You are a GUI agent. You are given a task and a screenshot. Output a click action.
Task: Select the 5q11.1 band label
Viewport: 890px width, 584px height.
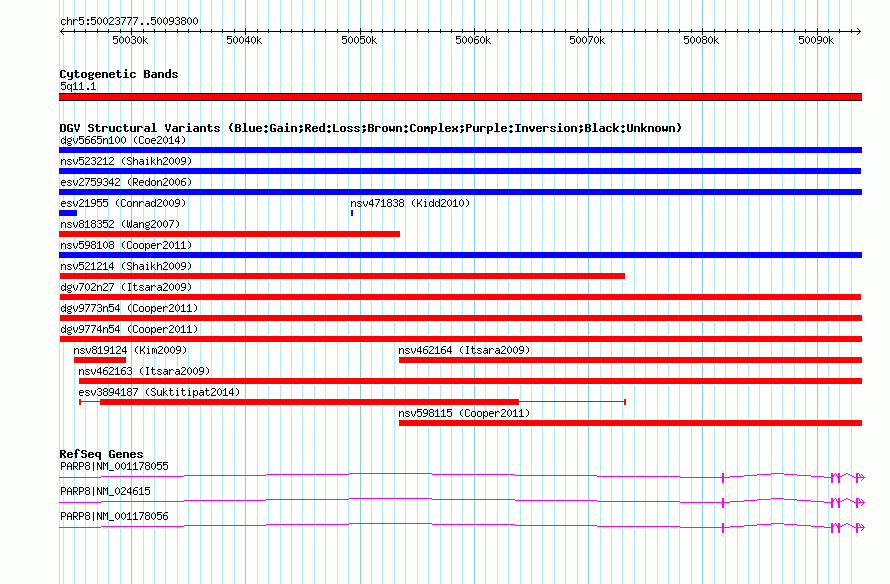[x=78, y=86]
